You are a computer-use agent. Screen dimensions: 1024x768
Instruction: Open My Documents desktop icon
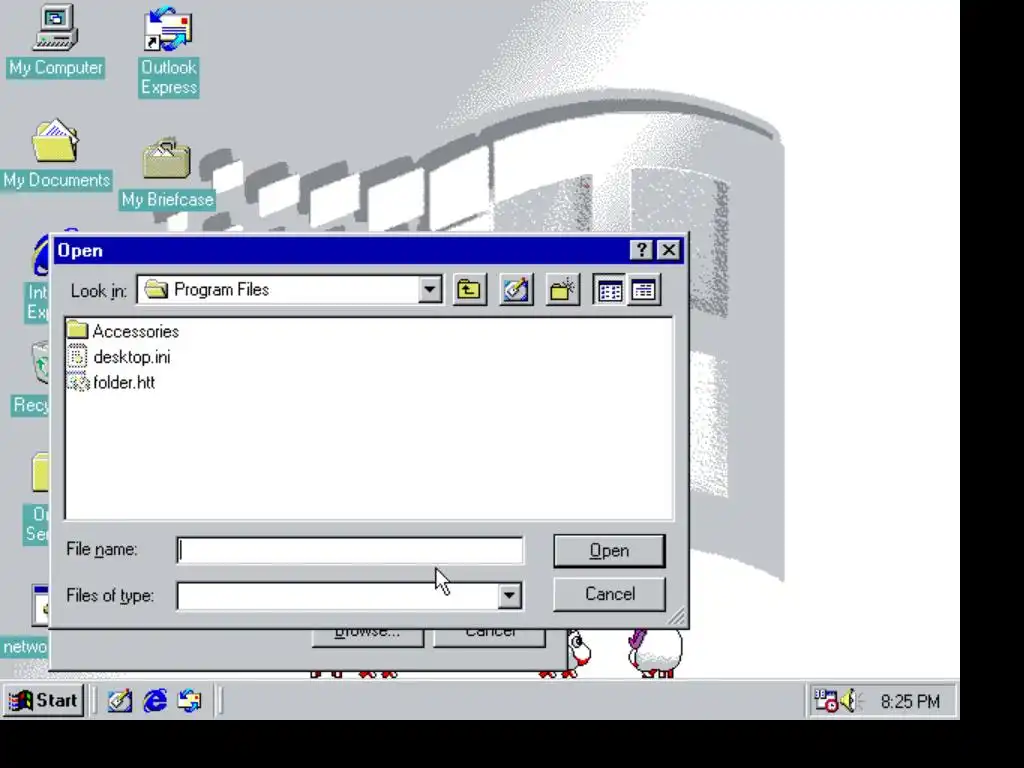click(56, 153)
